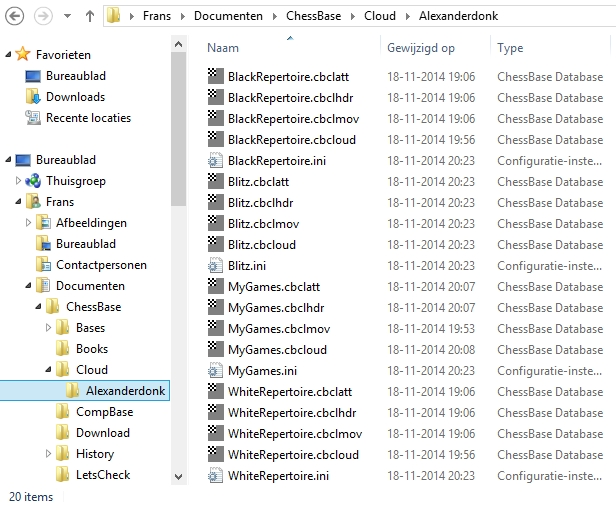Click navigation pane scroll down arrow
Screen dimensions: 616x506
click(178, 477)
